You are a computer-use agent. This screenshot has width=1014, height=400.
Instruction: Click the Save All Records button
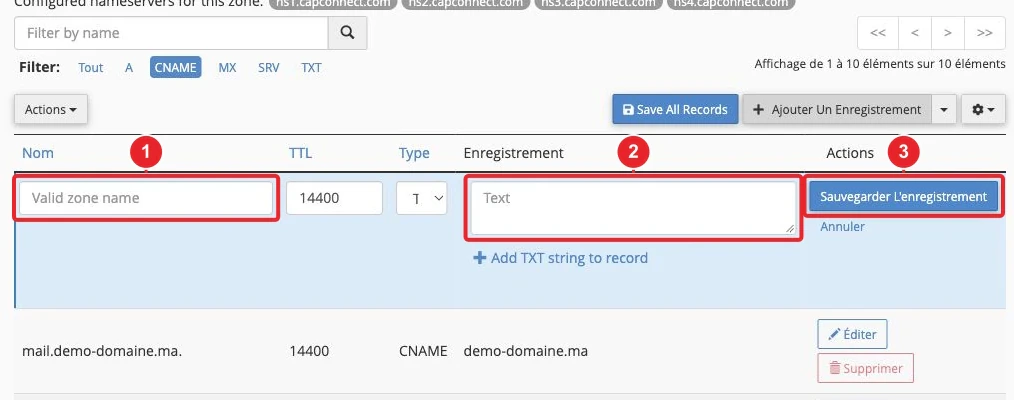point(675,110)
